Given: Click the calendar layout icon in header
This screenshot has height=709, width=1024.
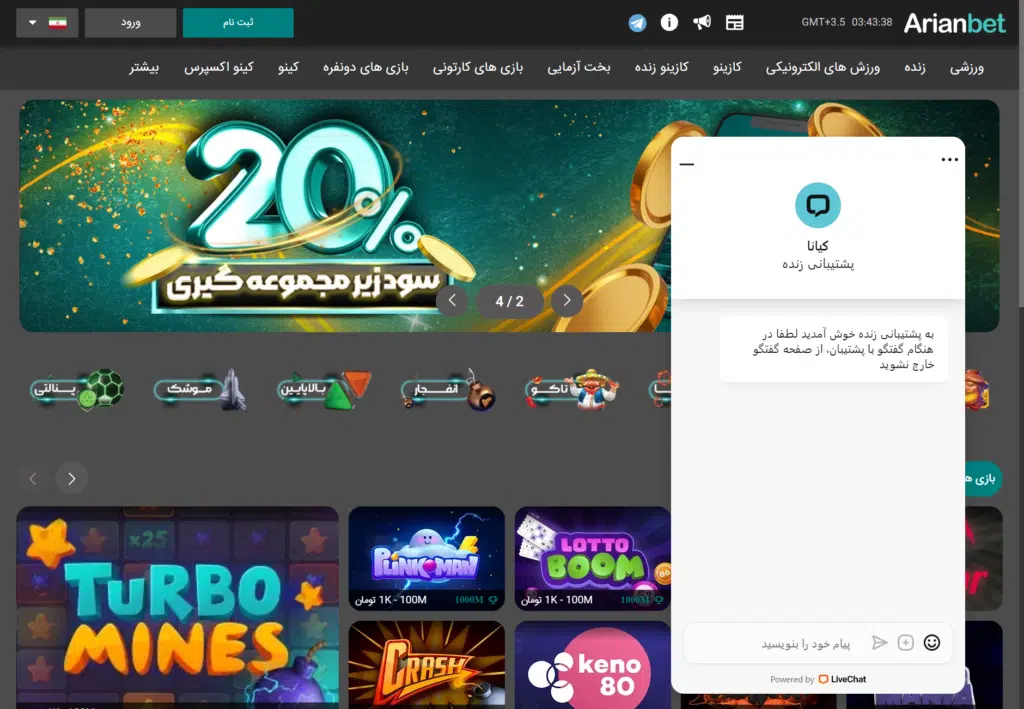Looking at the screenshot, I should tap(735, 23).
